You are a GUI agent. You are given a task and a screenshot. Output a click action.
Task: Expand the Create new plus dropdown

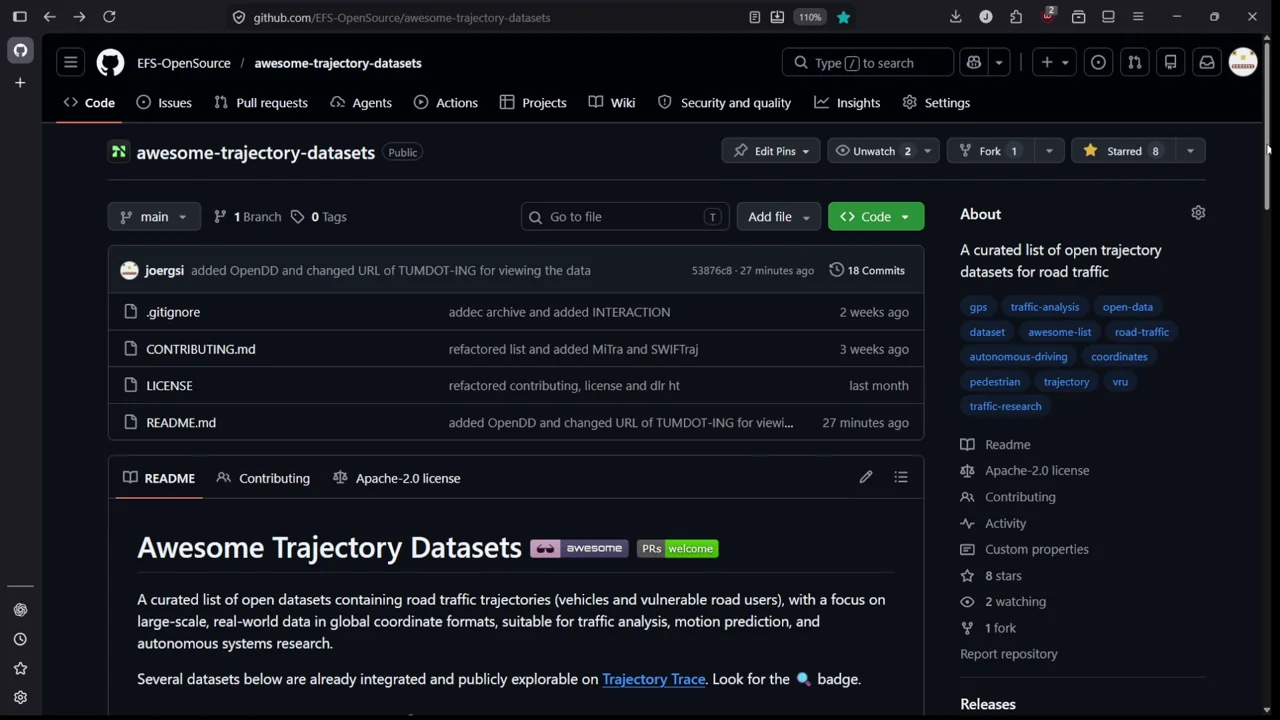point(1054,63)
